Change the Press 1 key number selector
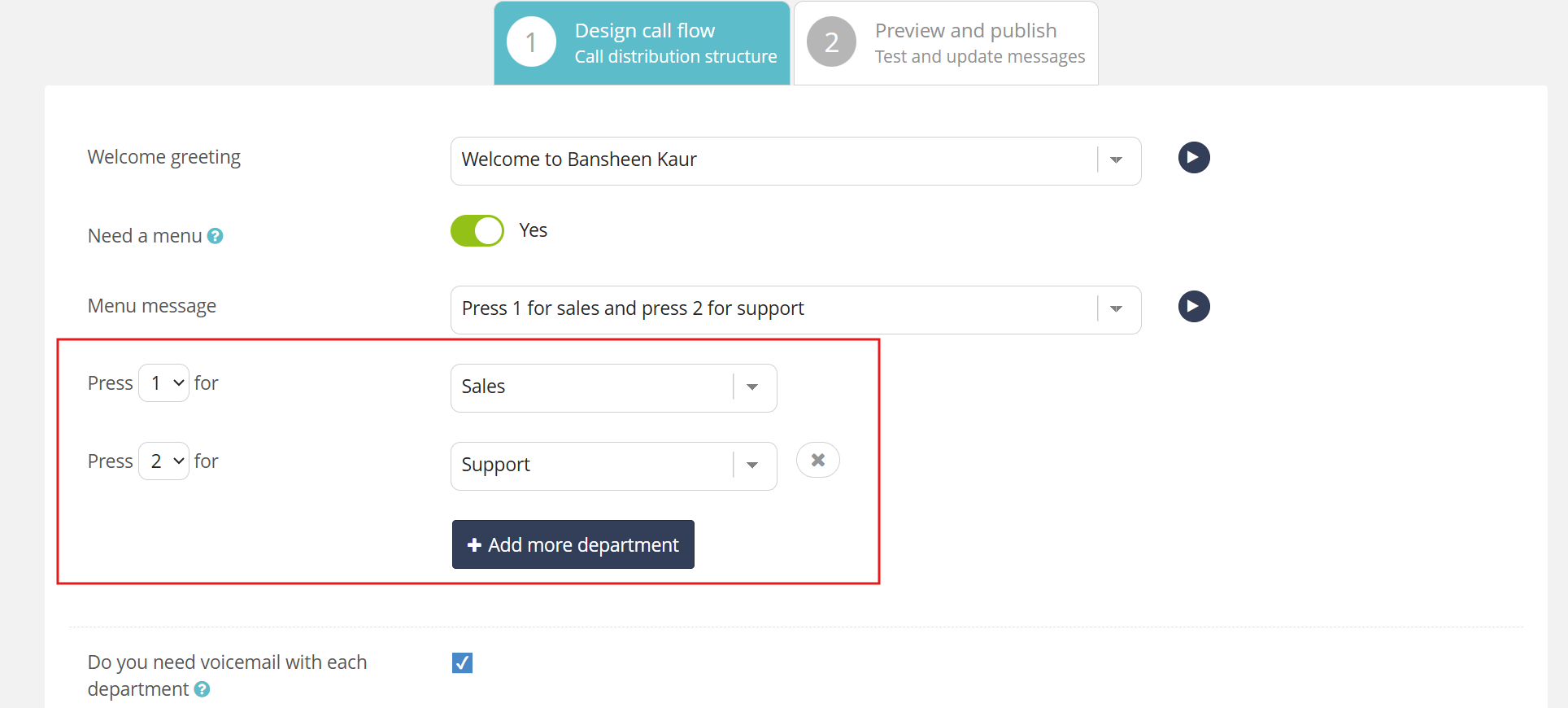Image resolution: width=1568 pixels, height=708 pixels. 164,383
